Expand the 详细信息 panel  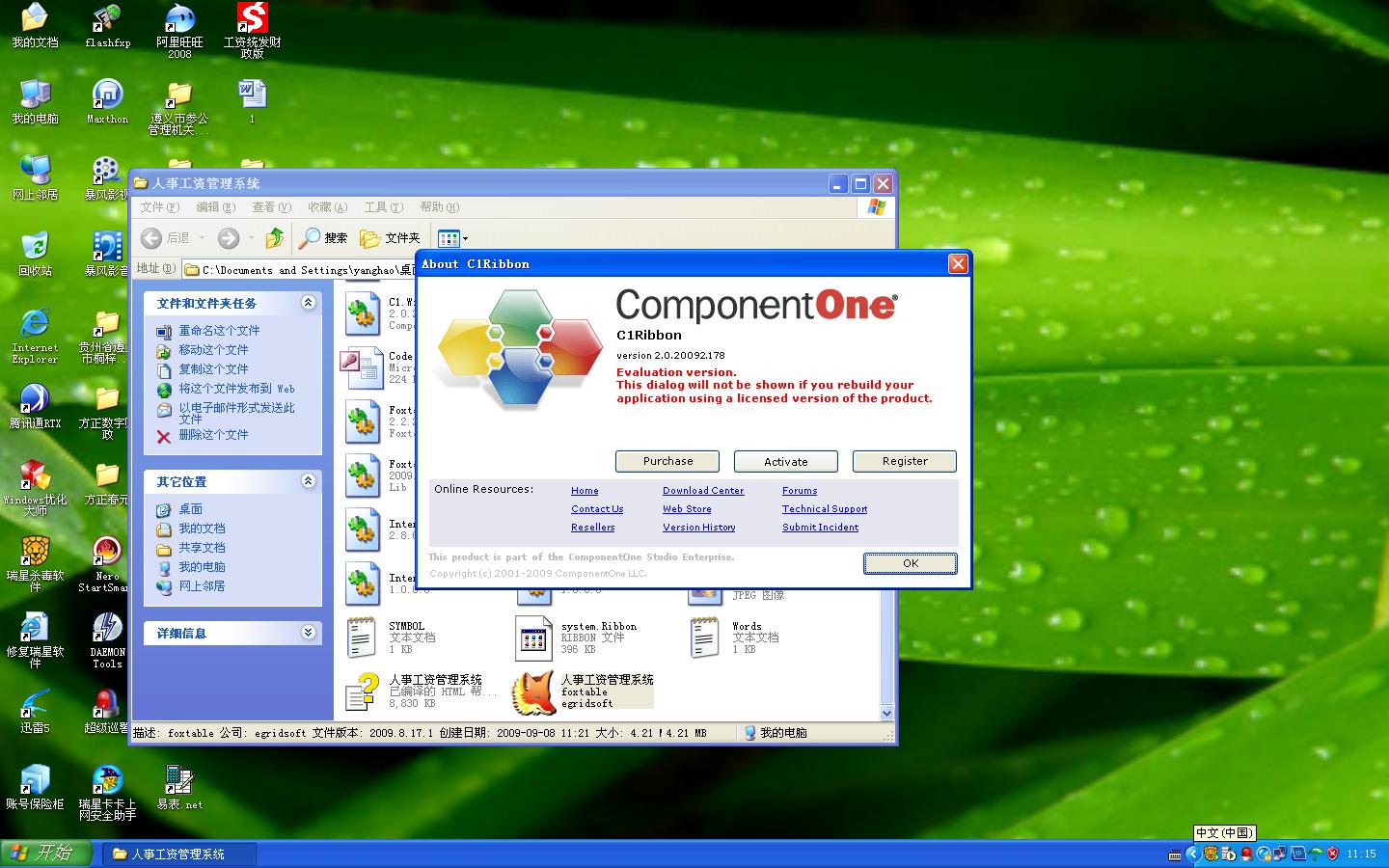click(x=308, y=633)
